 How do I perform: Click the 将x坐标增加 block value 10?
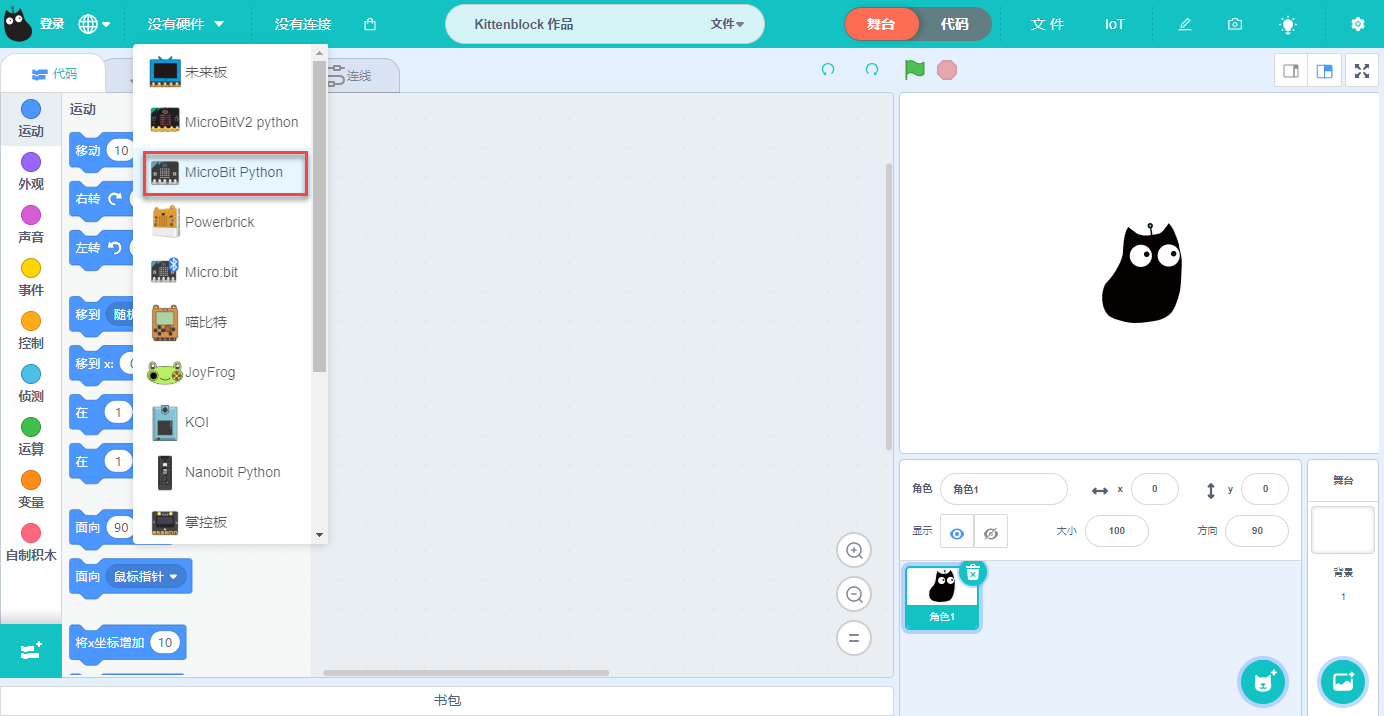pyautogui.click(x=165, y=643)
